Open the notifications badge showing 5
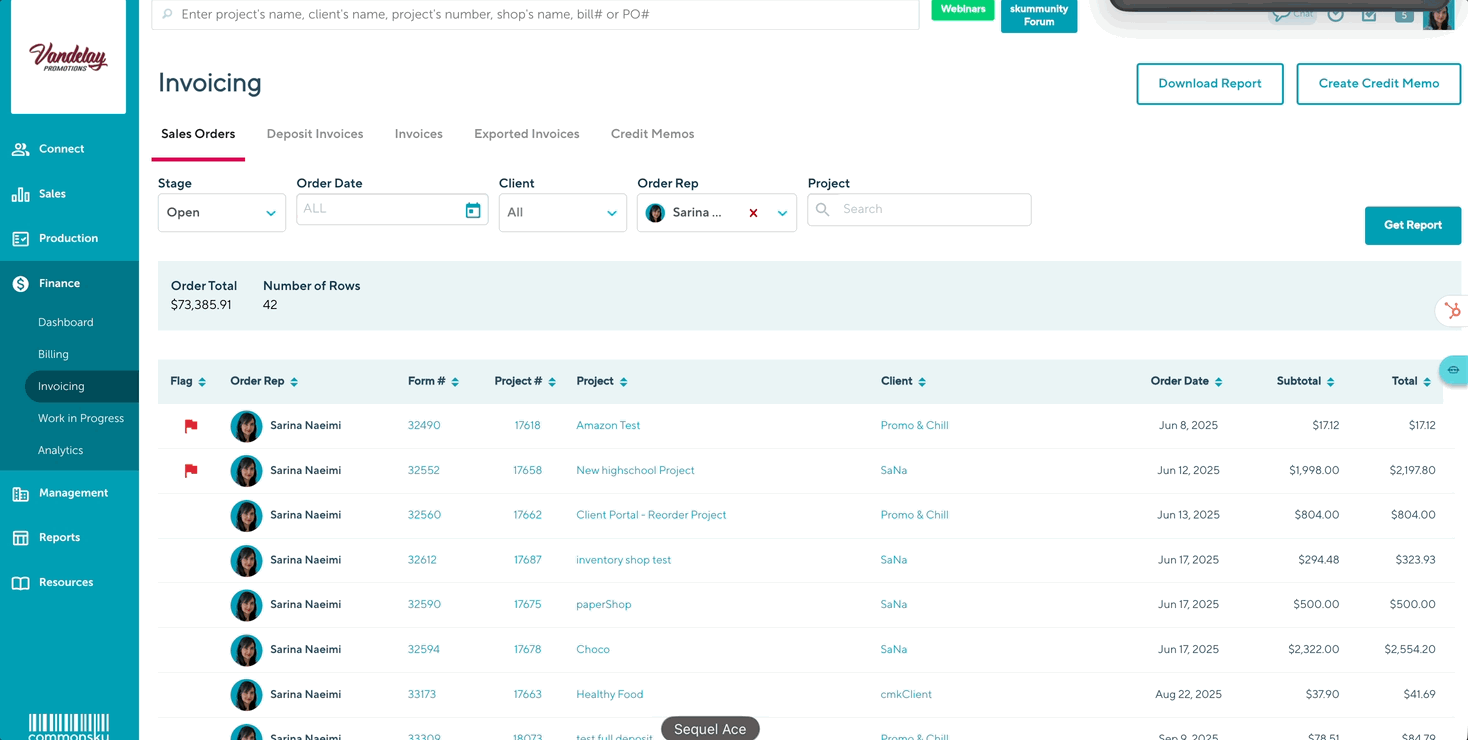 coord(1404,15)
